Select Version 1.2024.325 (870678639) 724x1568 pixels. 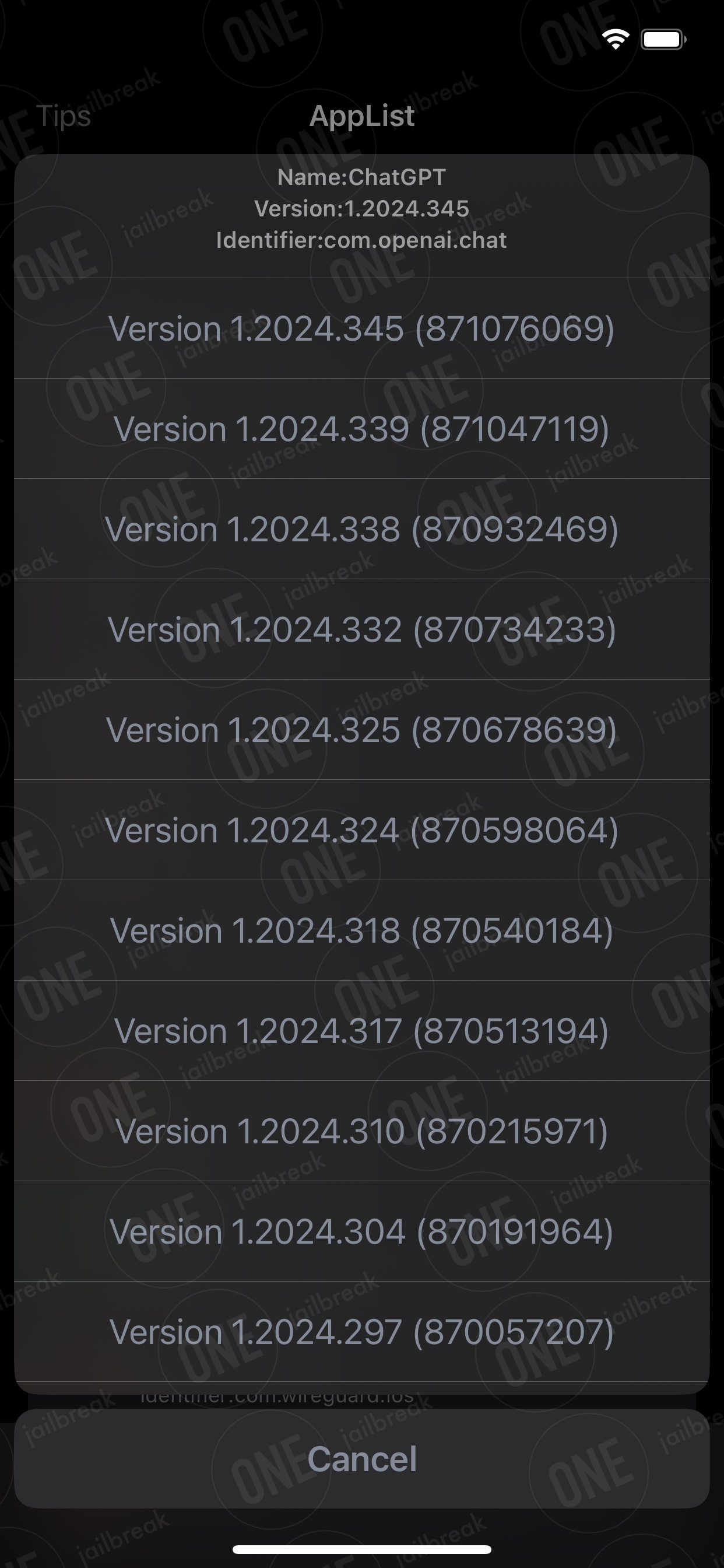coord(362,730)
